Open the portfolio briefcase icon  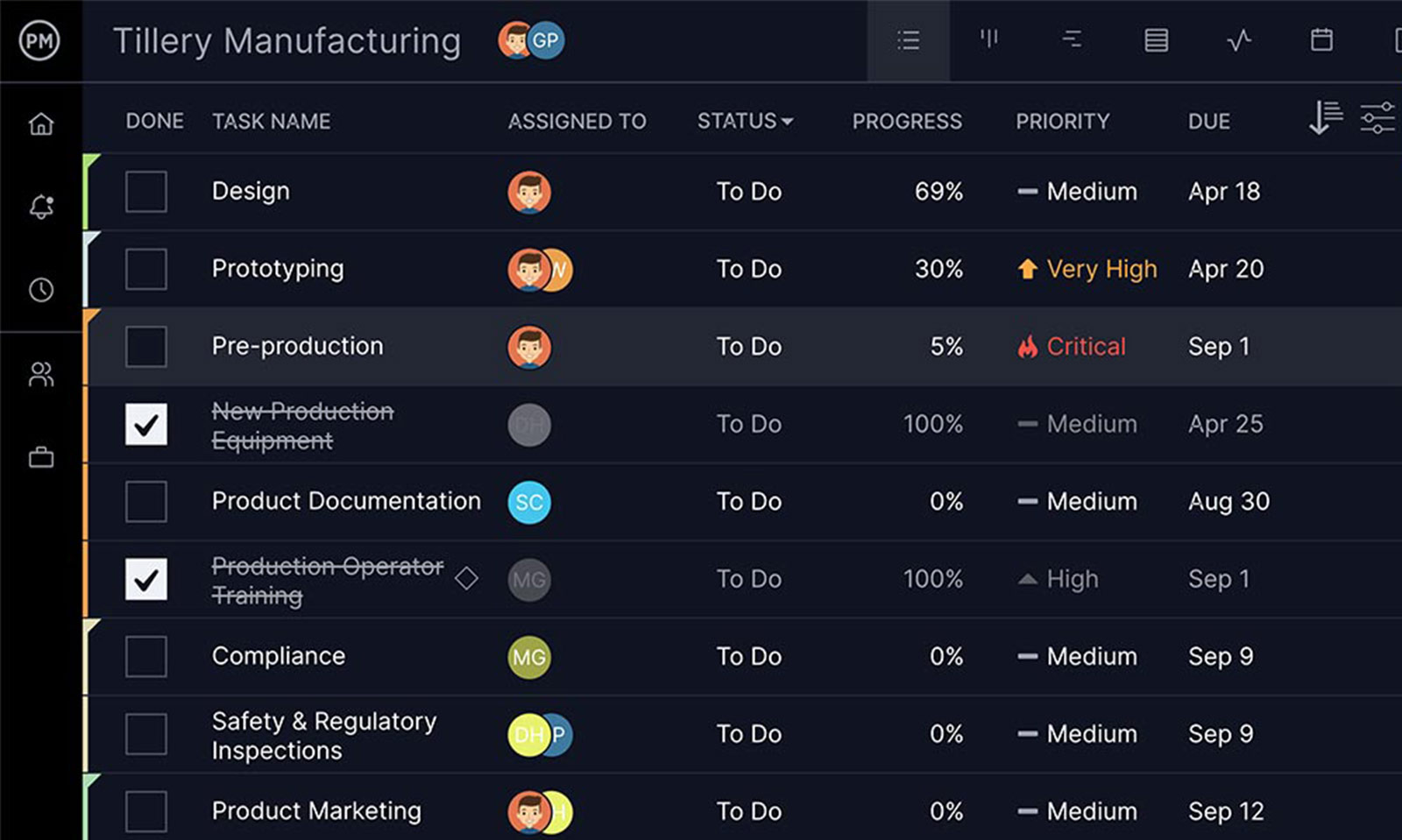coord(40,456)
